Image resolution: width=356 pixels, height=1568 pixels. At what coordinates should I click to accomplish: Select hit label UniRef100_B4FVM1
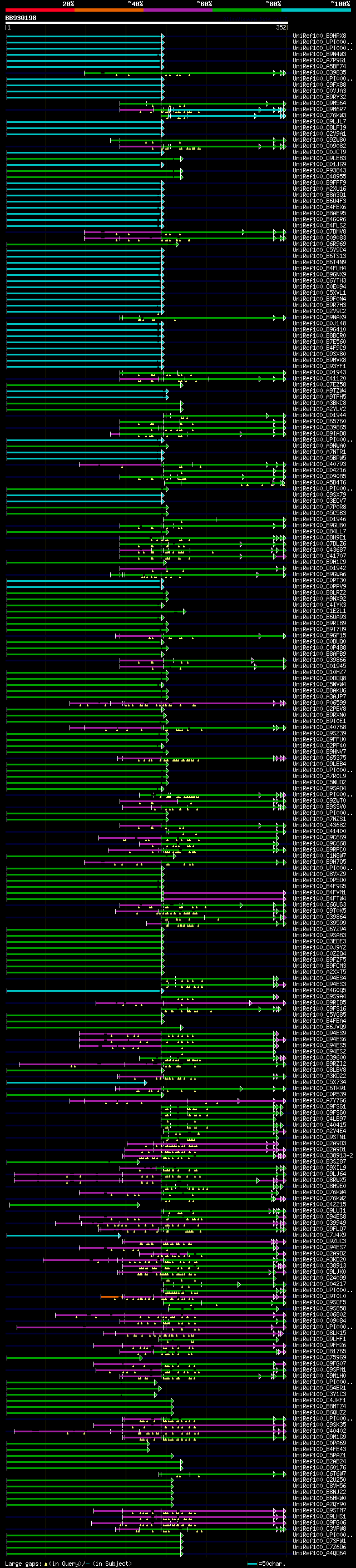319,892
